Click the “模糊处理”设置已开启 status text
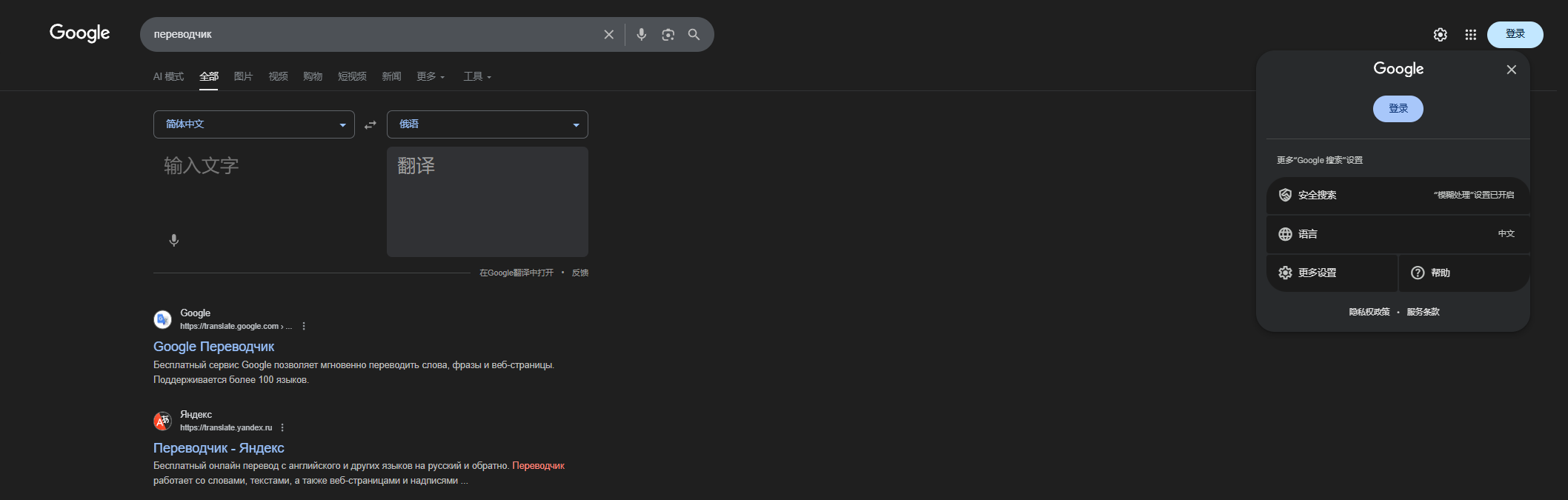1568x500 pixels. click(x=1474, y=196)
